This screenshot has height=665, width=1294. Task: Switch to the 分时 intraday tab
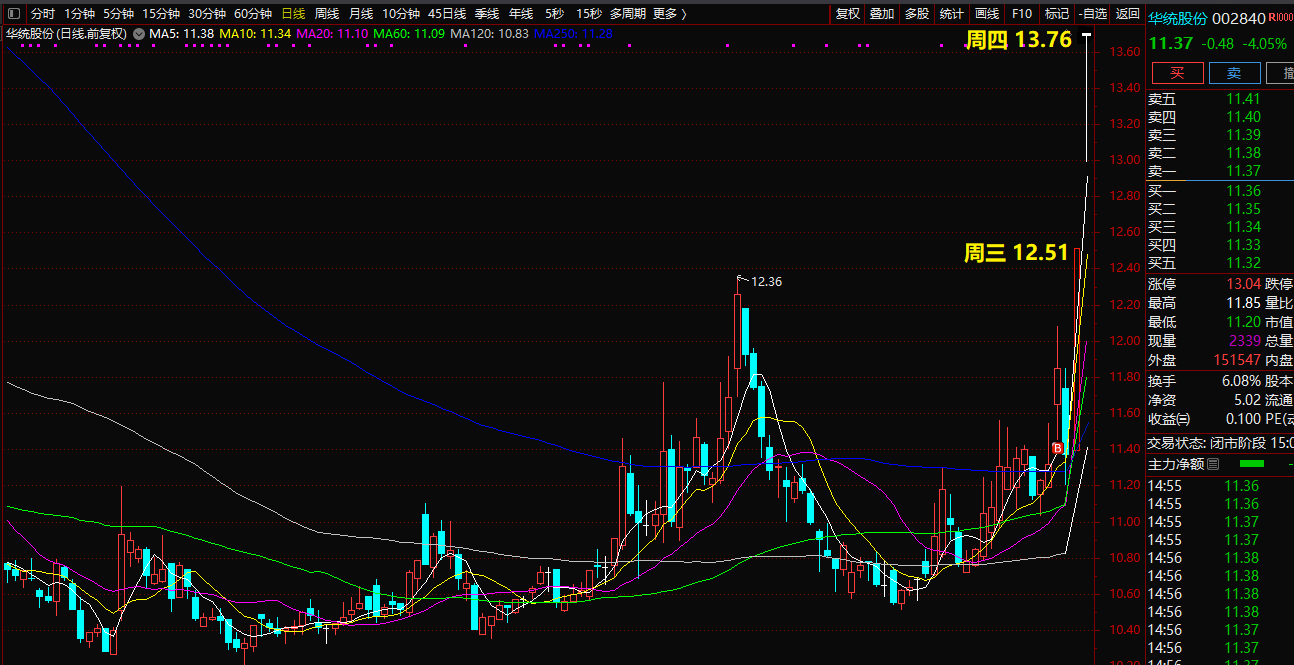click(x=43, y=14)
